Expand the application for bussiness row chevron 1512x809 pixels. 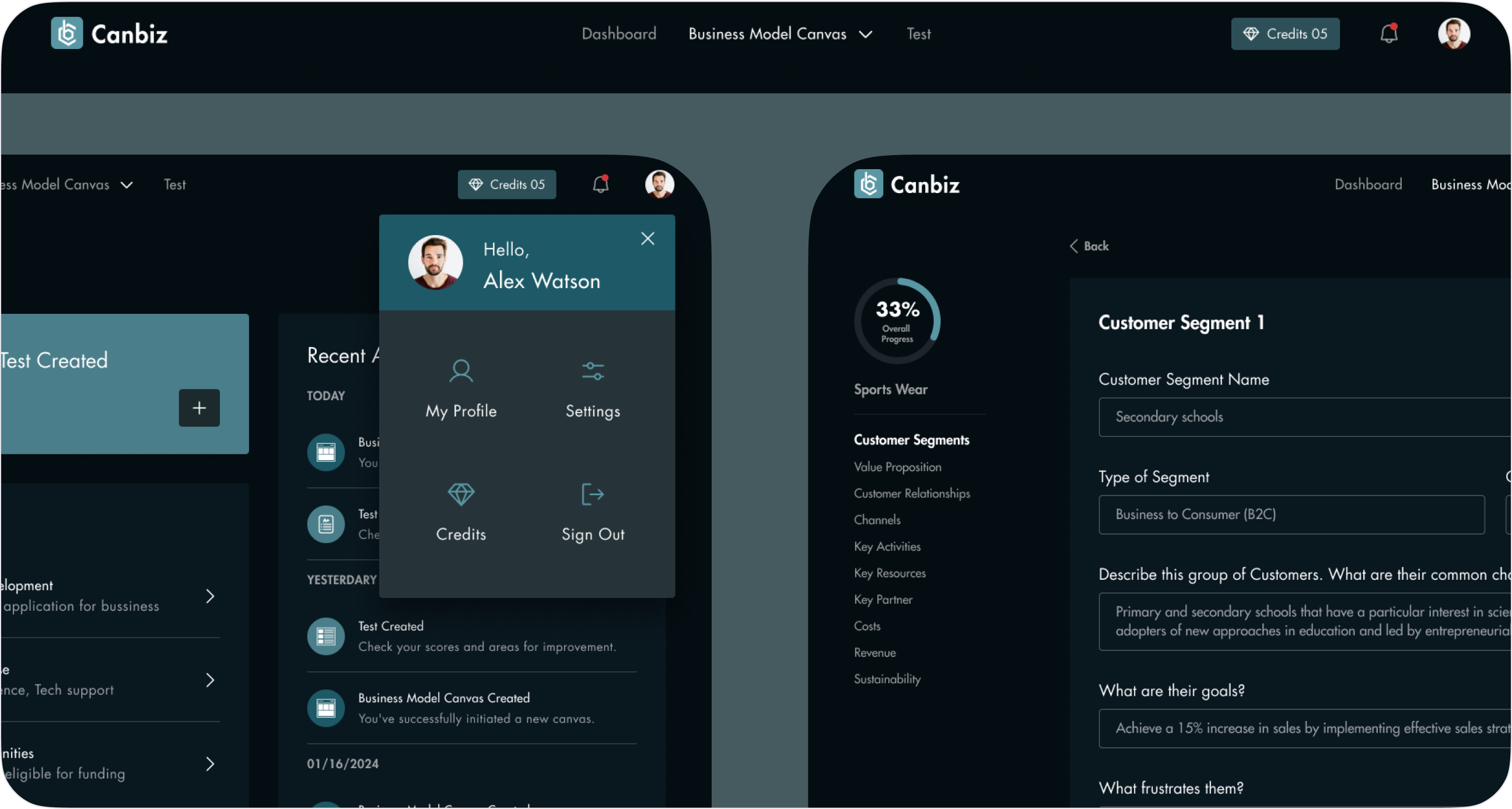click(210, 596)
